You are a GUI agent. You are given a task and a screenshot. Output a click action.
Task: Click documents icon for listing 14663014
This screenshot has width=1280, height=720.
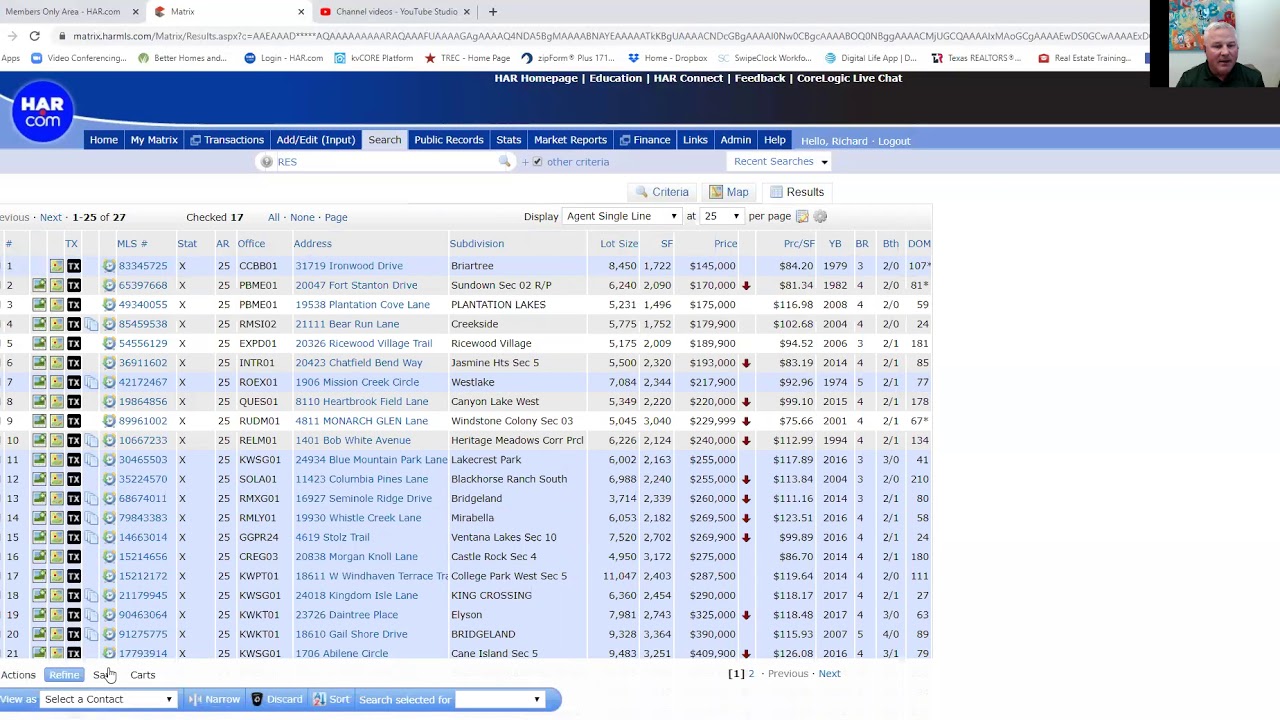(x=91, y=537)
